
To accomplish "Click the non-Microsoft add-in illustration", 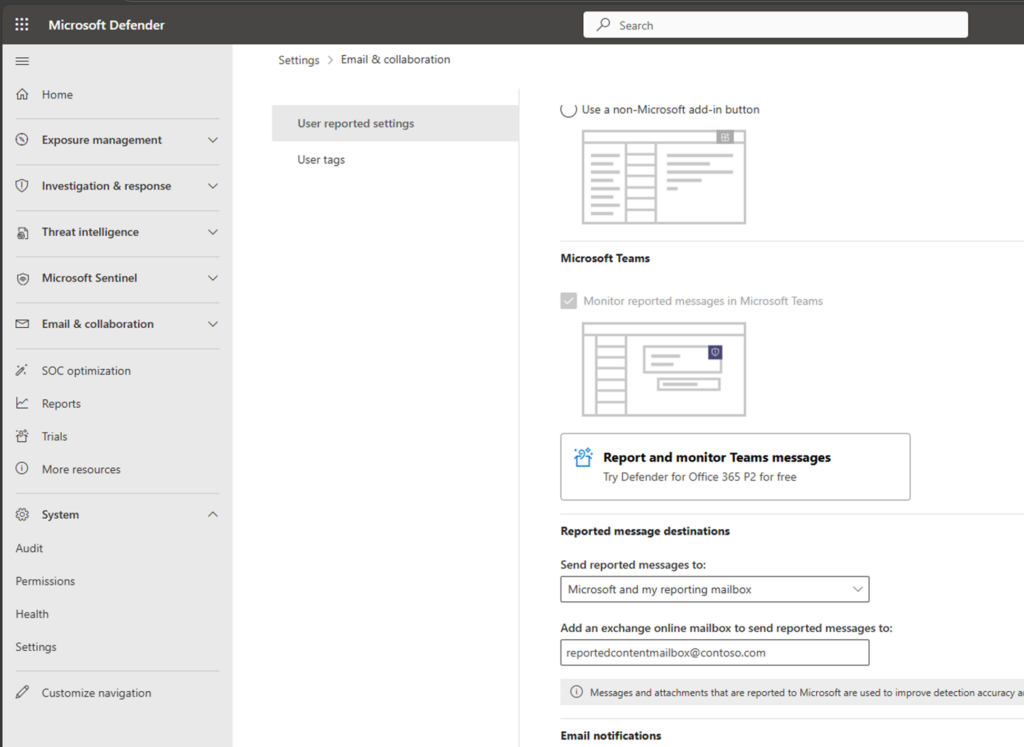I will (x=664, y=177).
